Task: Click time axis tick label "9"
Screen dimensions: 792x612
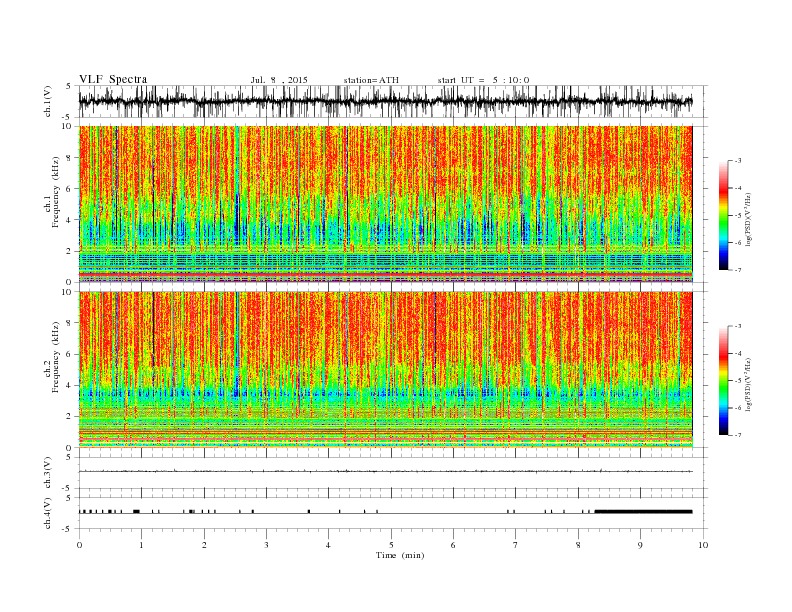Action: coord(640,545)
